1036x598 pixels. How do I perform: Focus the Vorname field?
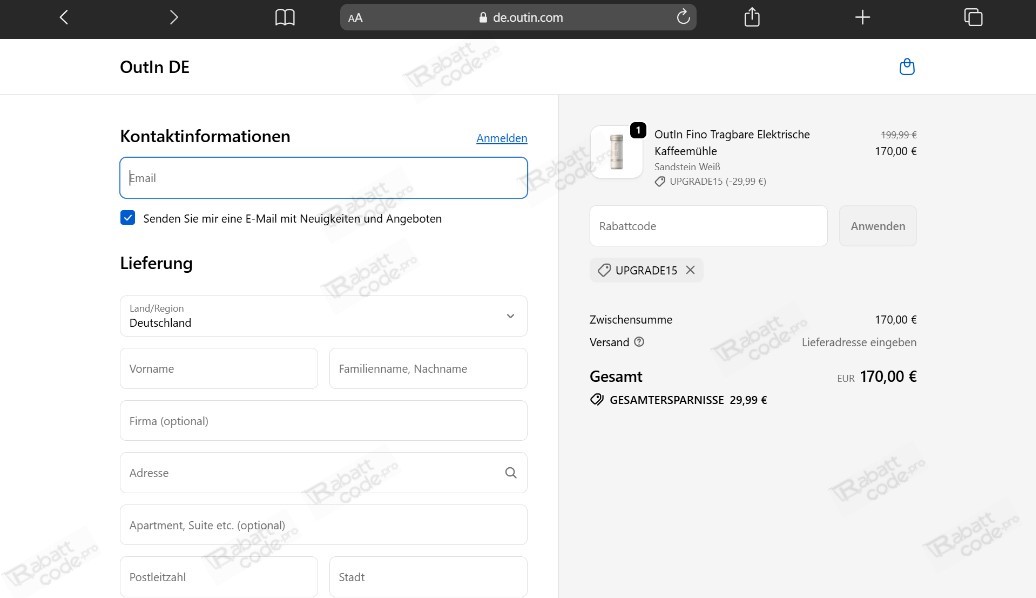click(219, 369)
